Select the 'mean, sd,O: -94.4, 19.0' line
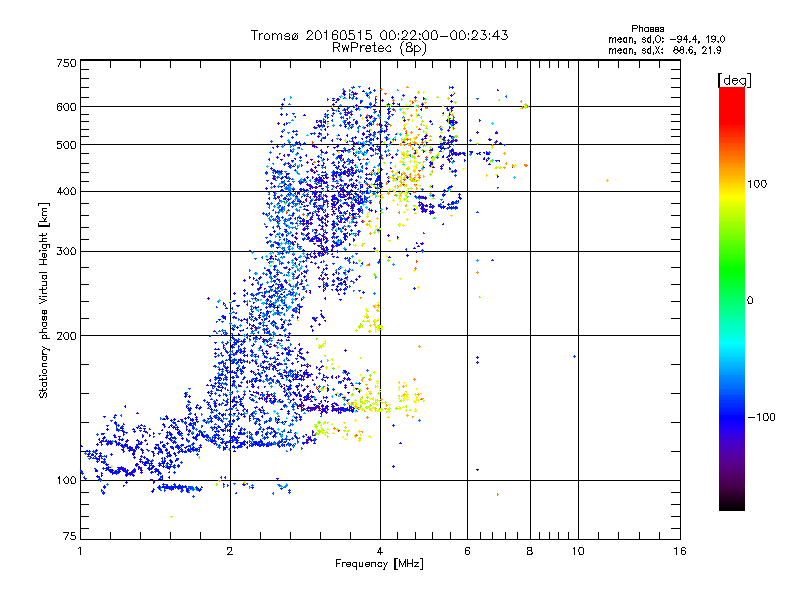The height and width of the screenshot is (600, 800). click(666, 39)
